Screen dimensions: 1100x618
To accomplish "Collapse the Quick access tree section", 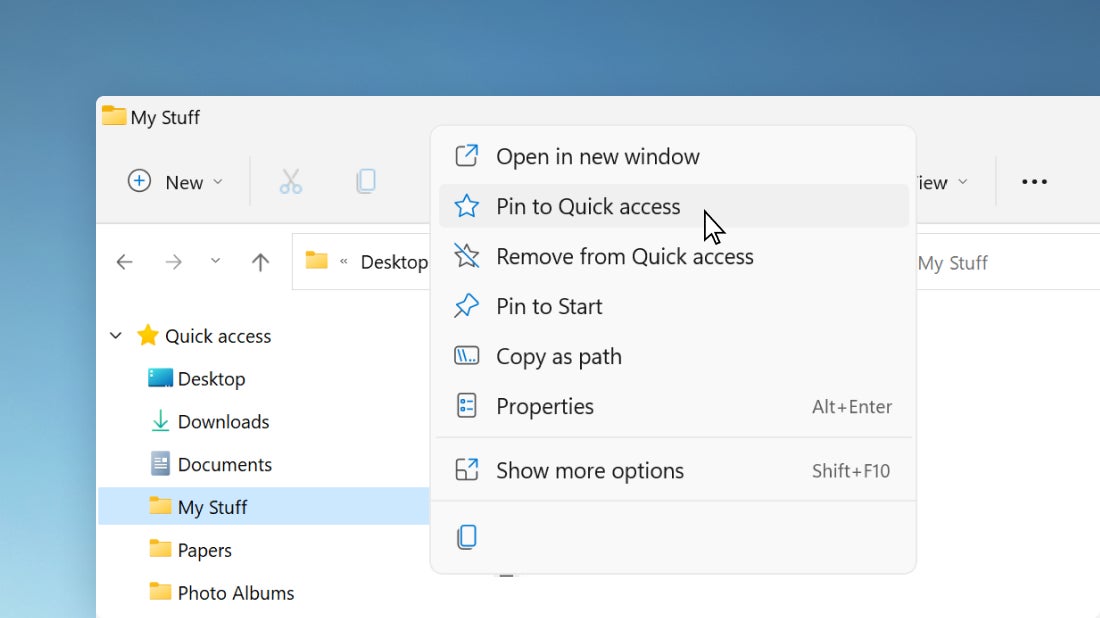I will [116, 336].
